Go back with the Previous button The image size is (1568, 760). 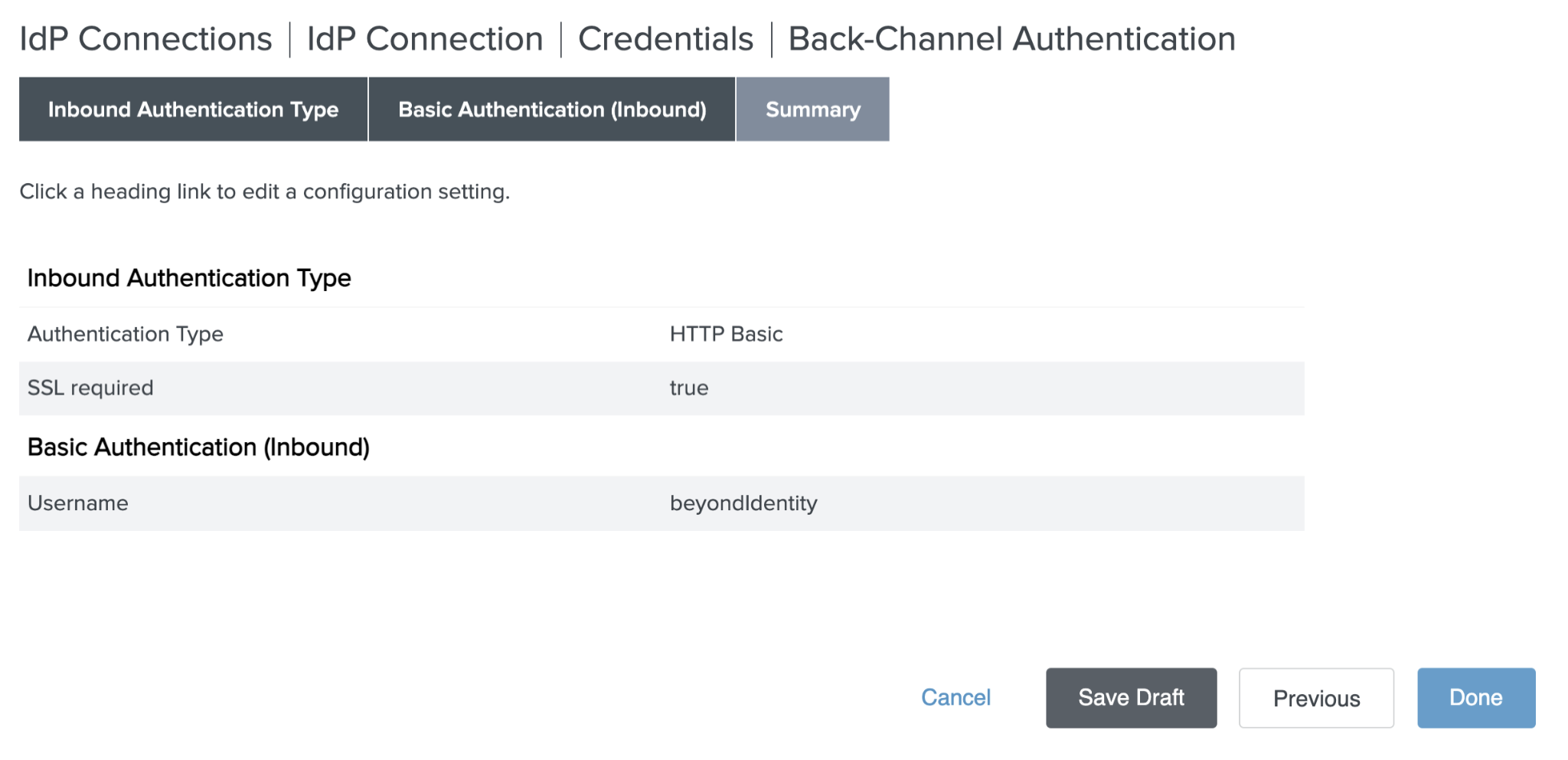[1316, 697]
